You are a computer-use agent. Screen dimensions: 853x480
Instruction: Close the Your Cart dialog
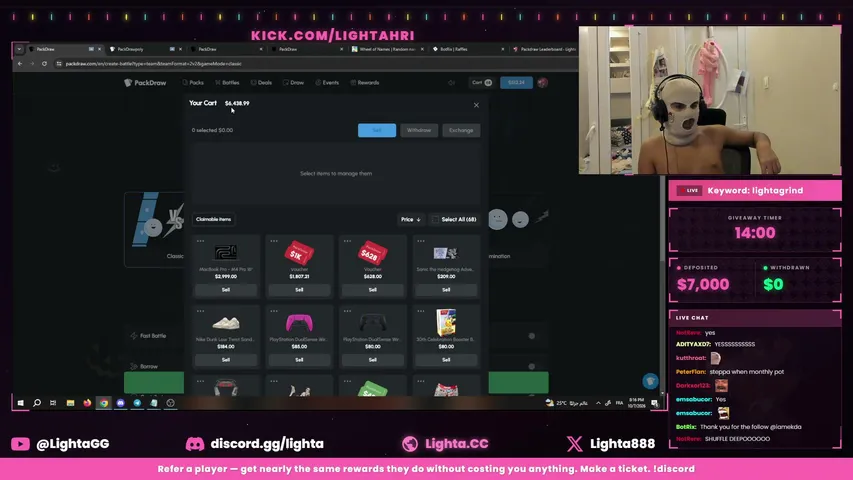coord(476,105)
